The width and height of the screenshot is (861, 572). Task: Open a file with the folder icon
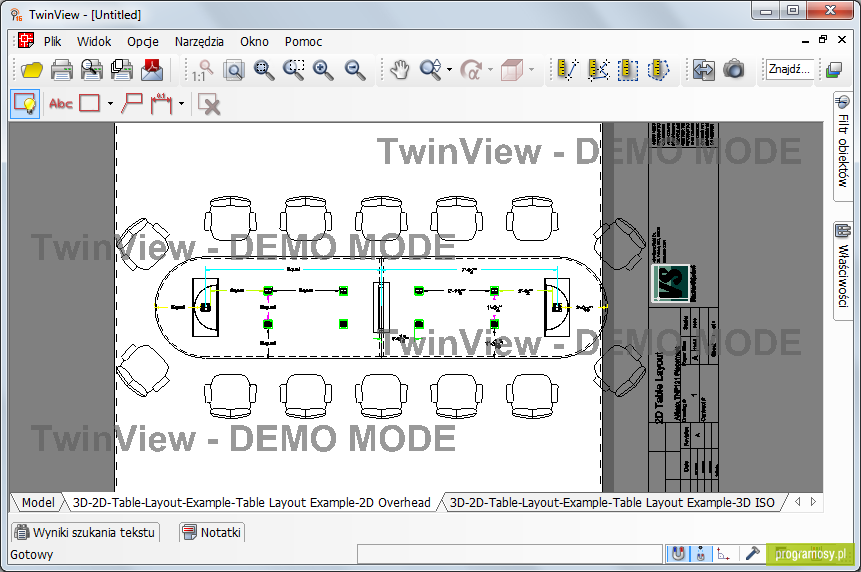pyautogui.click(x=32, y=70)
